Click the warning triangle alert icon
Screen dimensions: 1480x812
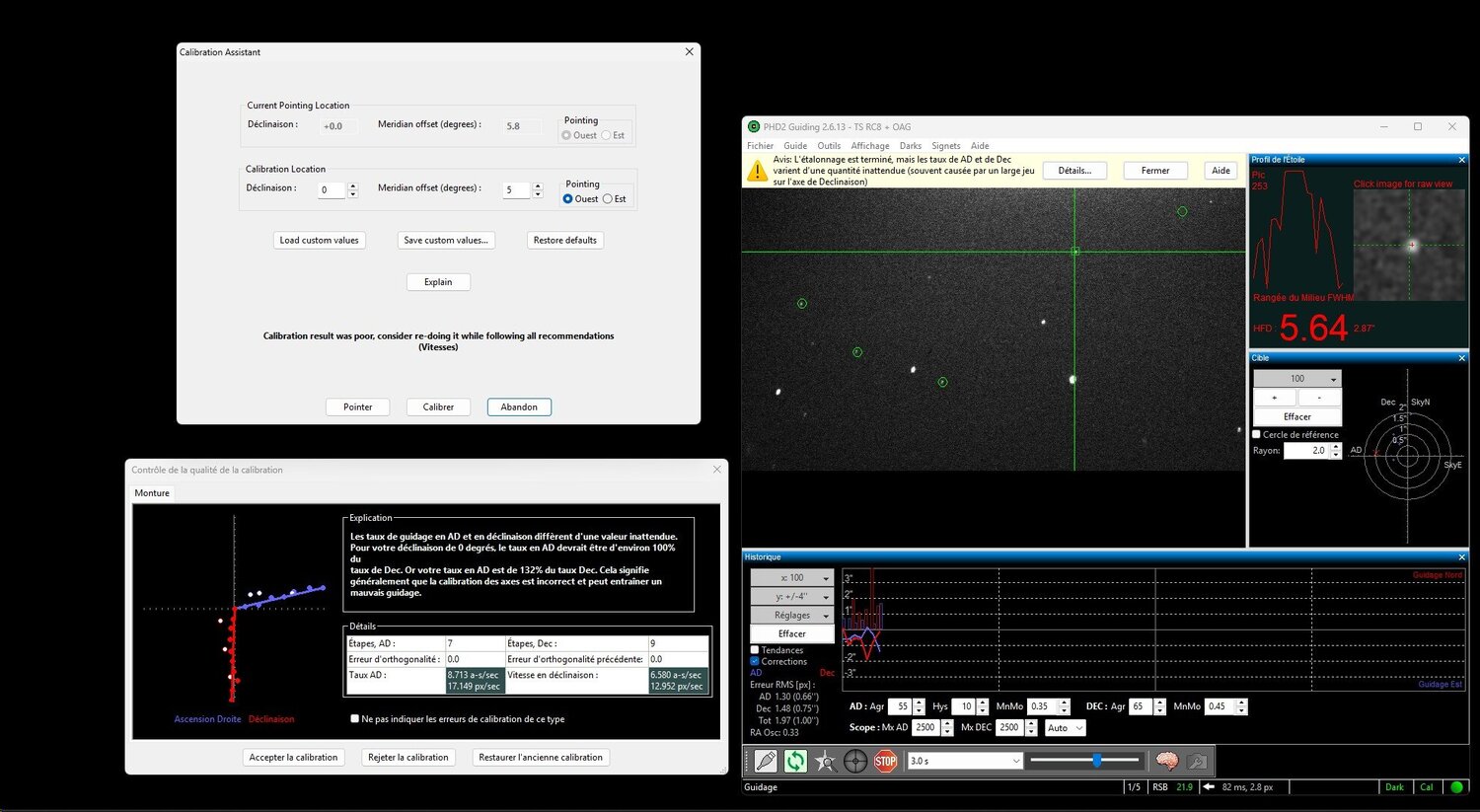click(x=757, y=171)
